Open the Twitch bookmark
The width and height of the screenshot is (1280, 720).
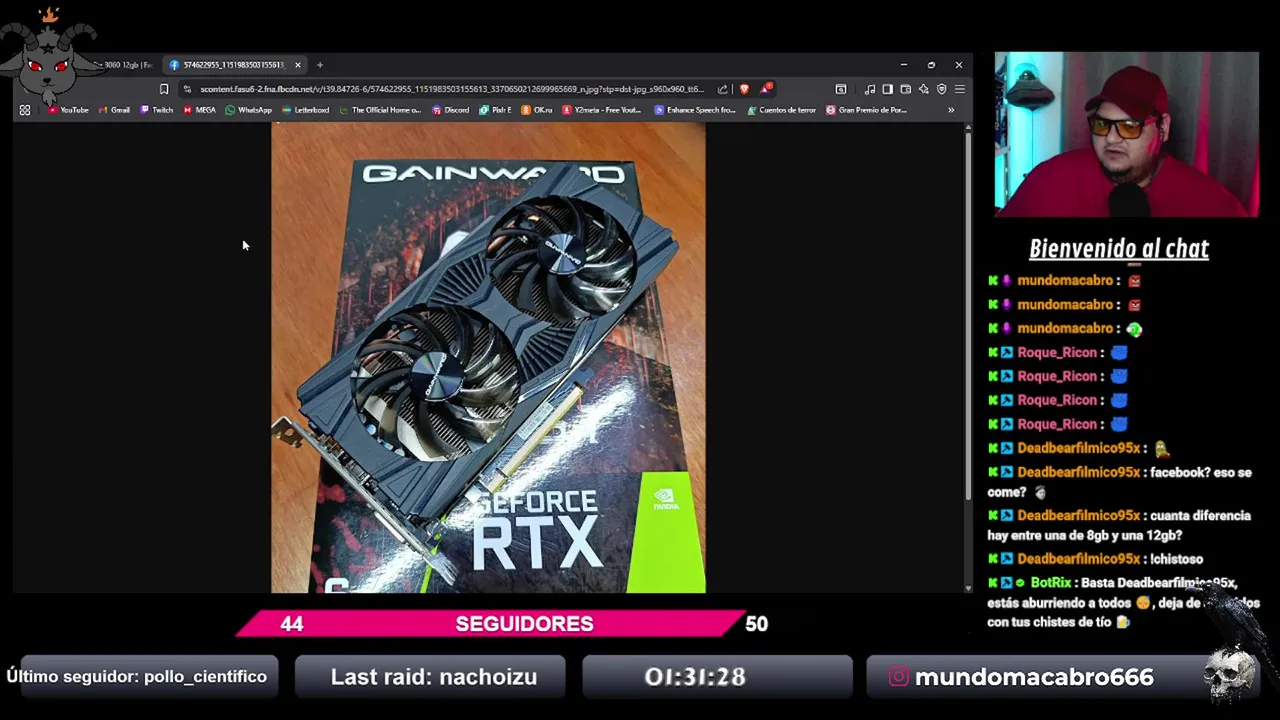pos(157,110)
